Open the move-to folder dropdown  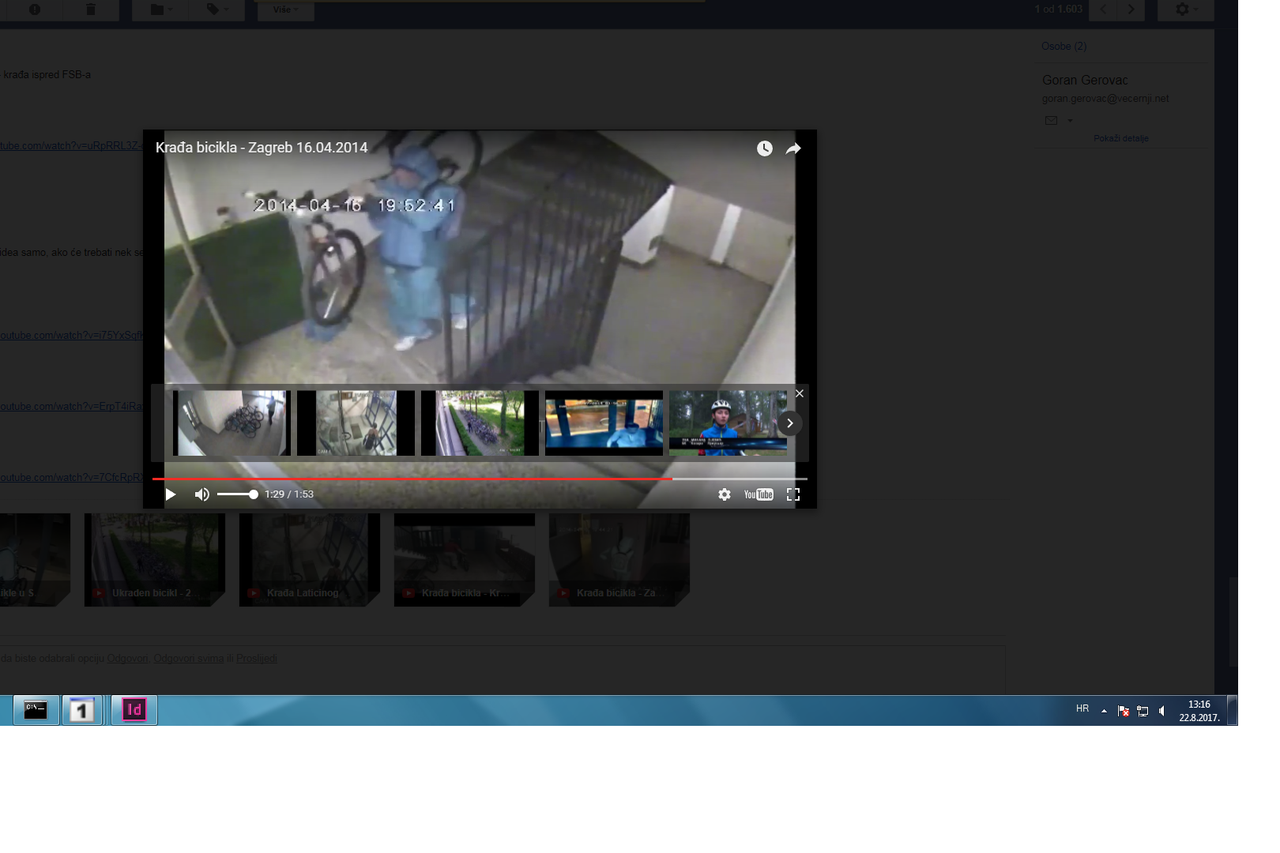(x=161, y=10)
